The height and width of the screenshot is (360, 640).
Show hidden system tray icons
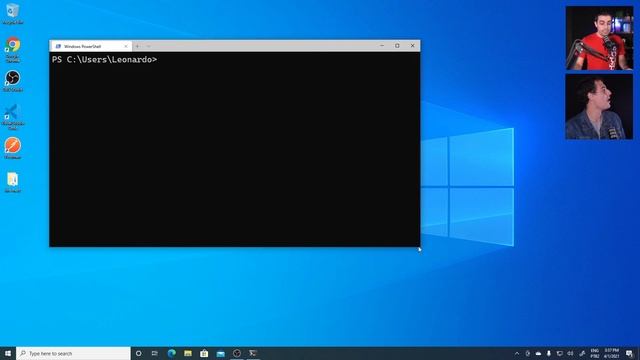click(517, 353)
